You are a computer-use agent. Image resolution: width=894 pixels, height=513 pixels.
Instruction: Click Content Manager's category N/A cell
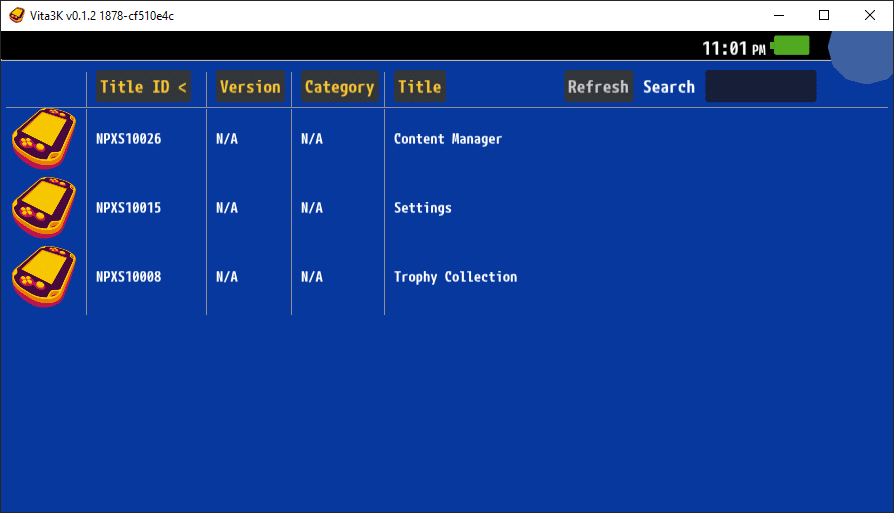tap(312, 139)
